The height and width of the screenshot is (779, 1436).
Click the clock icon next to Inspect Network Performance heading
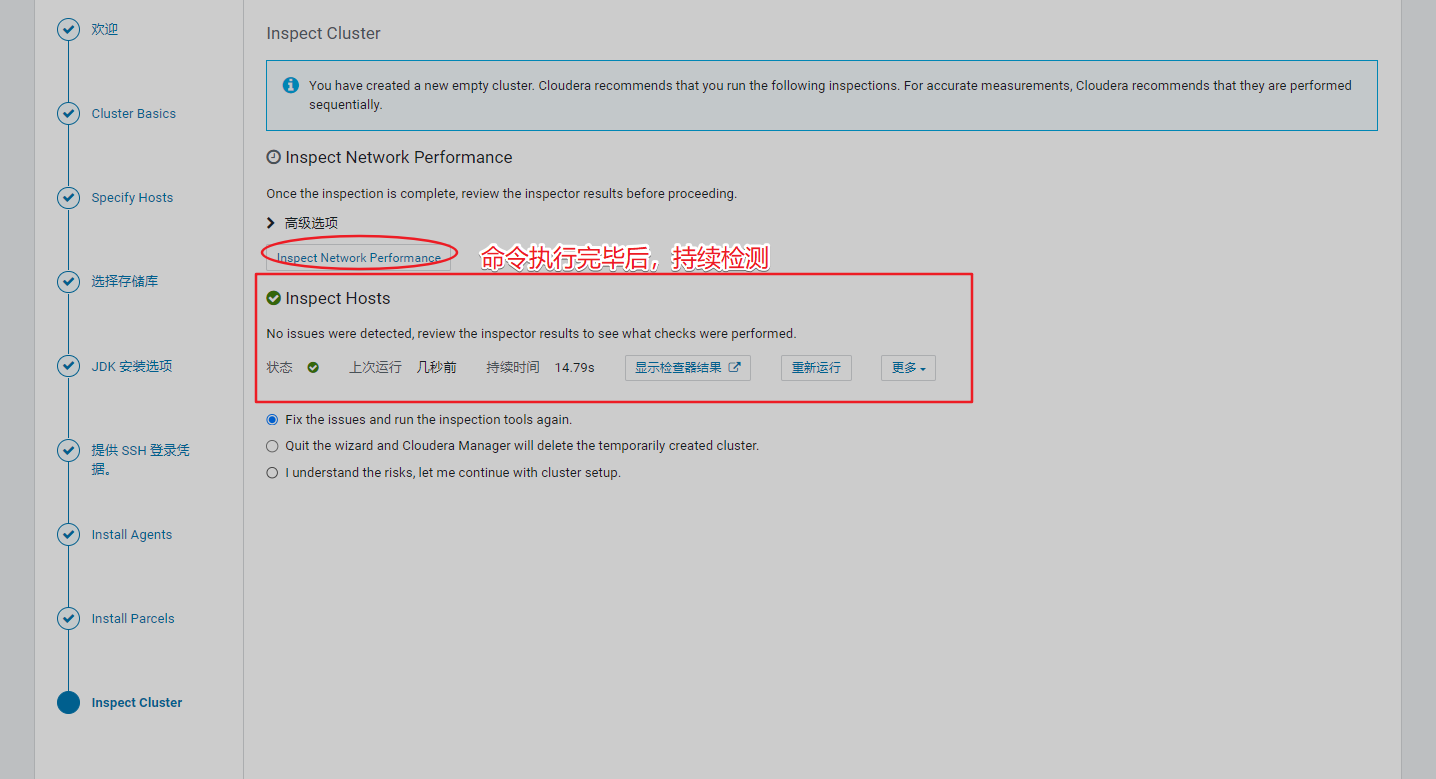273,157
